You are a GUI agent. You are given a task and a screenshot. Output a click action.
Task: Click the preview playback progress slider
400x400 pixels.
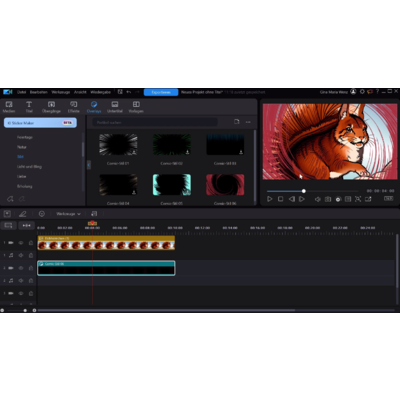[x=312, y=191]
